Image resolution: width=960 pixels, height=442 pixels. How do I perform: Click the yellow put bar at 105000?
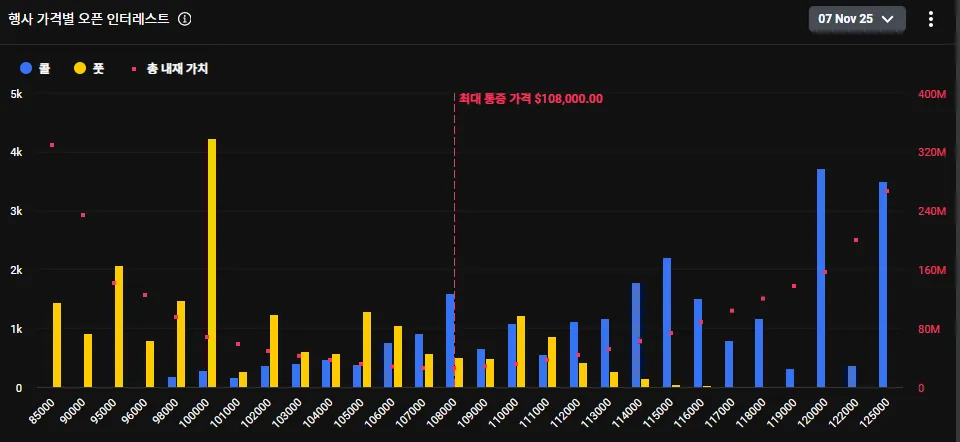coord(367,349)
